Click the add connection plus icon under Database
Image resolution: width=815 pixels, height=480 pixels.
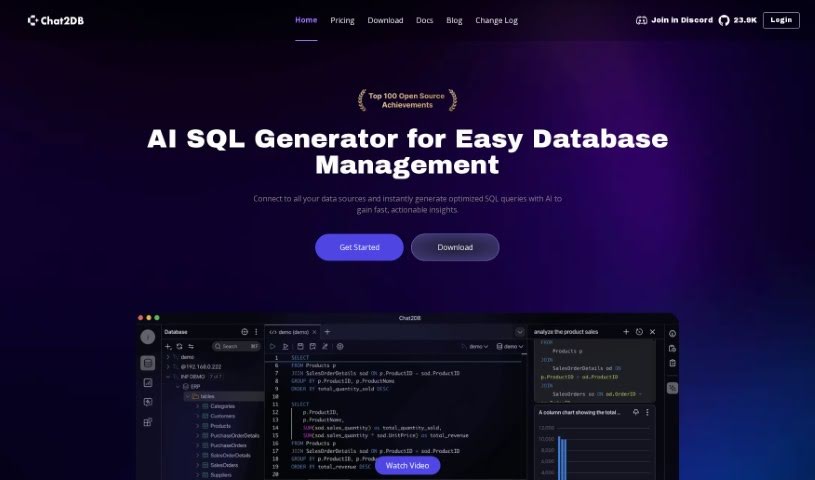168,346
